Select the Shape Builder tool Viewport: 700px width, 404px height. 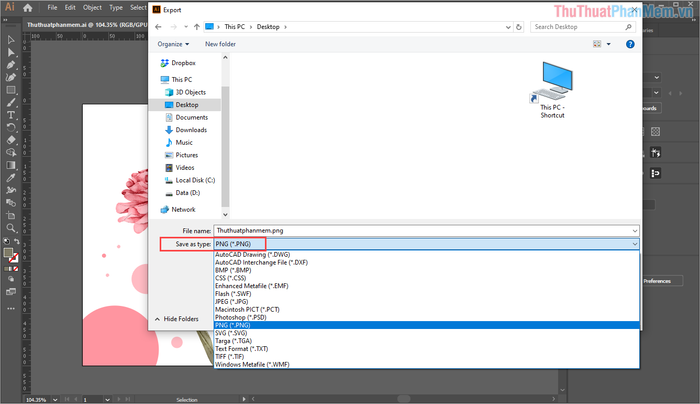coord(11,153)
